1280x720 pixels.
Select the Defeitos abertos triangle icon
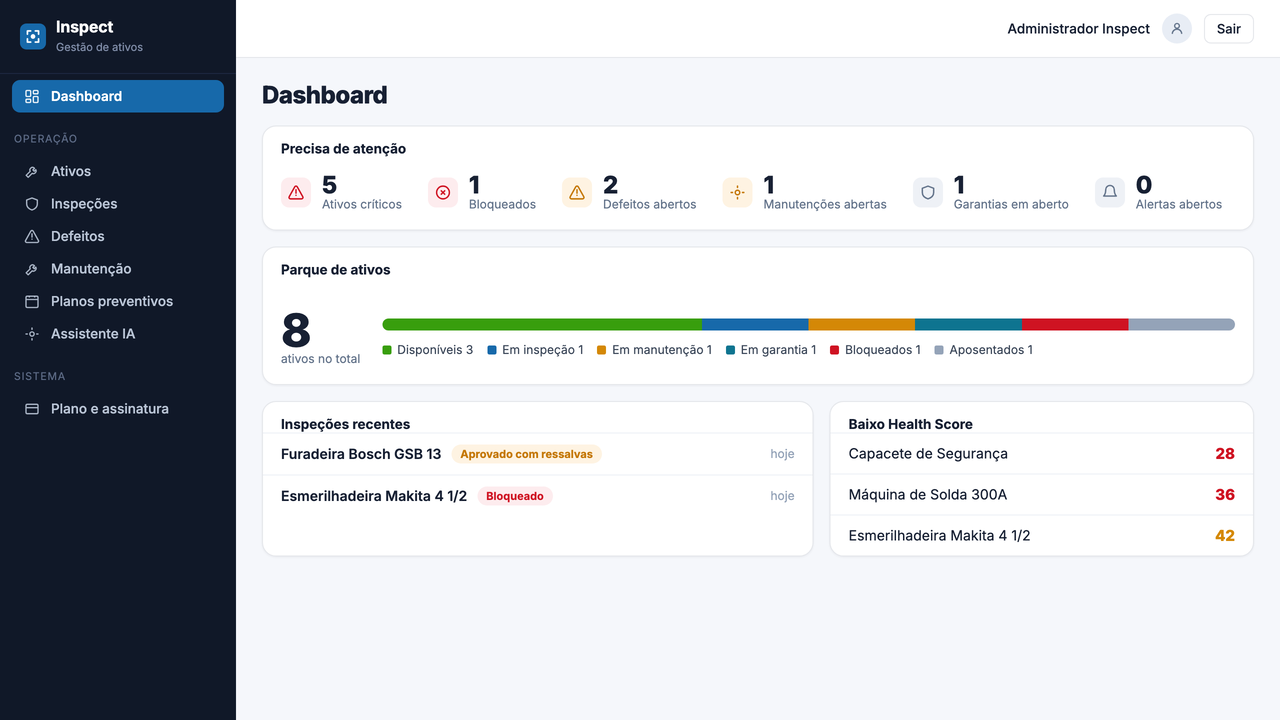[577, 193]
